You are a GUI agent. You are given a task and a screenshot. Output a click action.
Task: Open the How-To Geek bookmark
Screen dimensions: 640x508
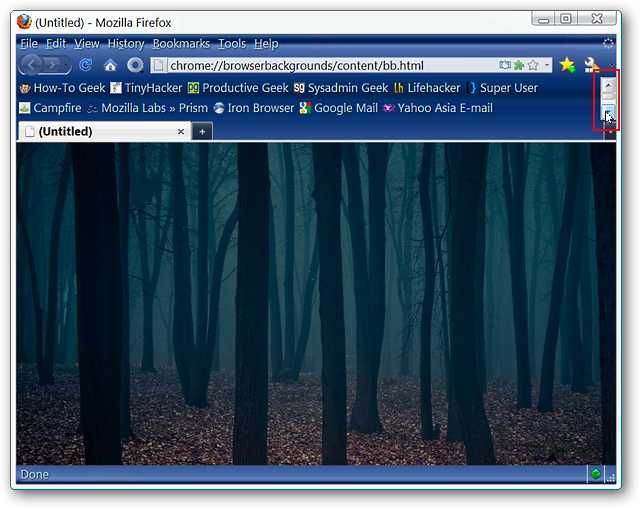click(62, 88)
